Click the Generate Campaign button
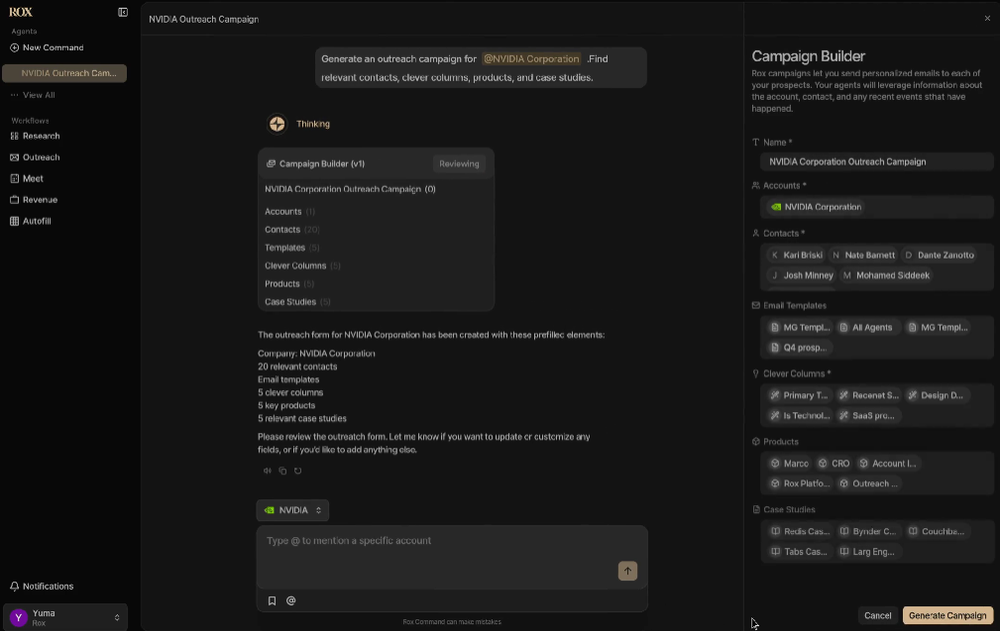Screen dimensions: 1000x631 click(x=945, y=615)
